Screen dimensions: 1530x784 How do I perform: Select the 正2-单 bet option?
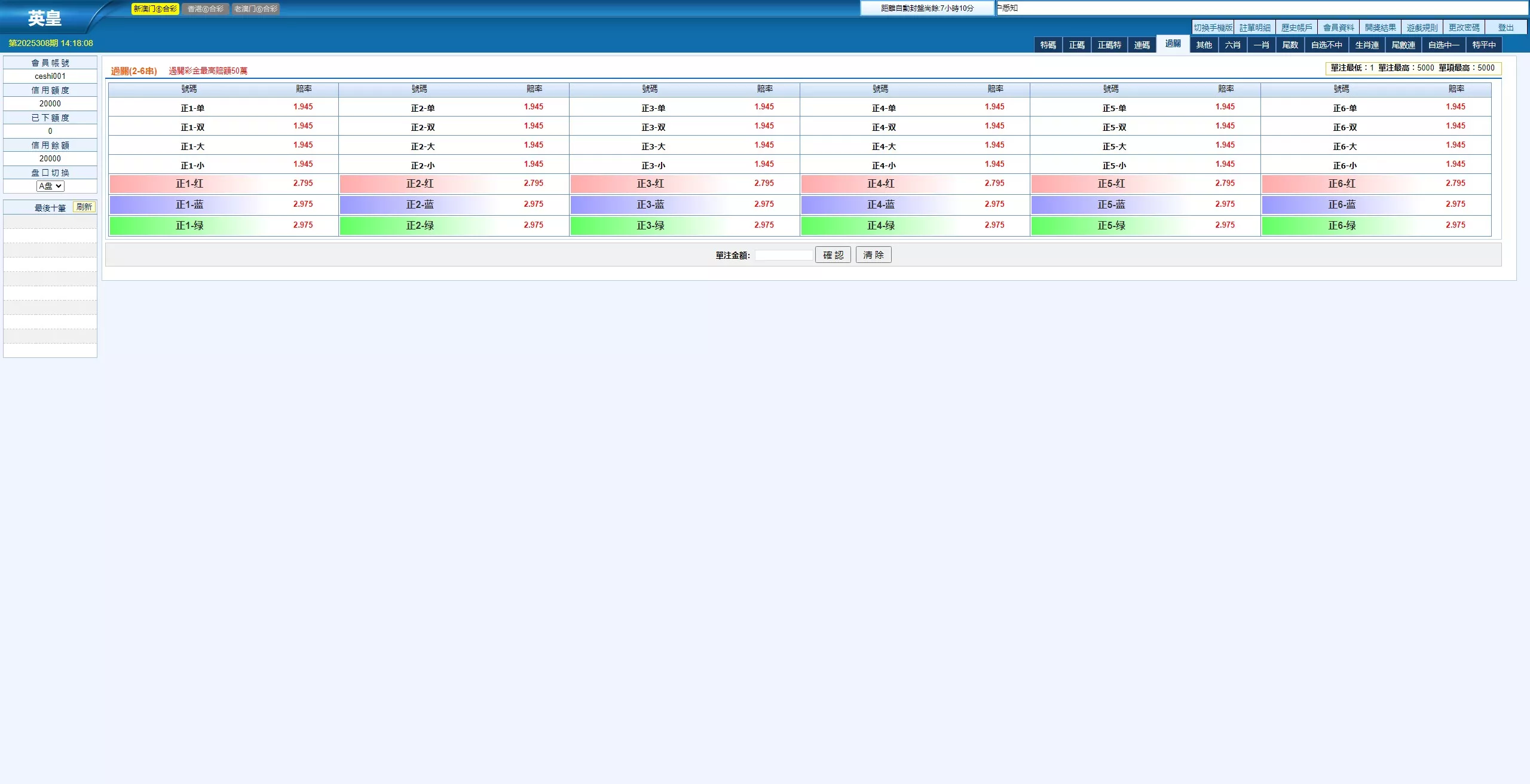423,108
